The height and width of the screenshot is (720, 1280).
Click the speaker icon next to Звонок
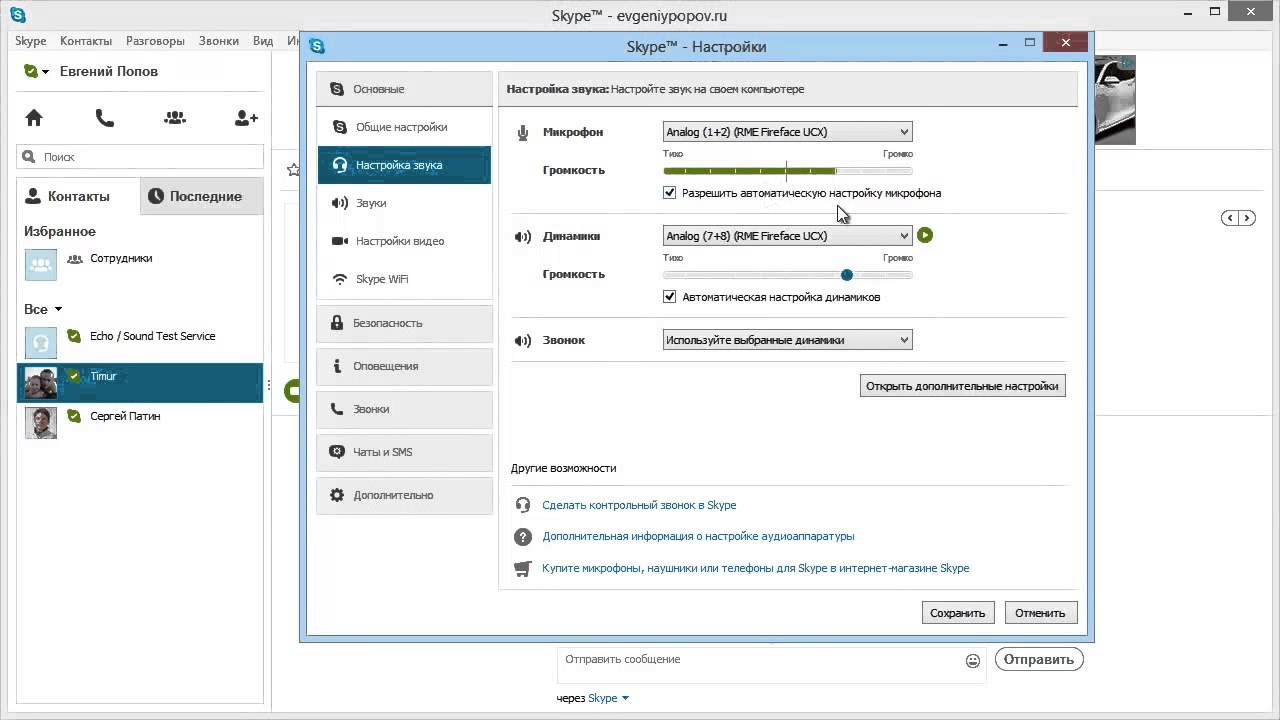point(522,340)
